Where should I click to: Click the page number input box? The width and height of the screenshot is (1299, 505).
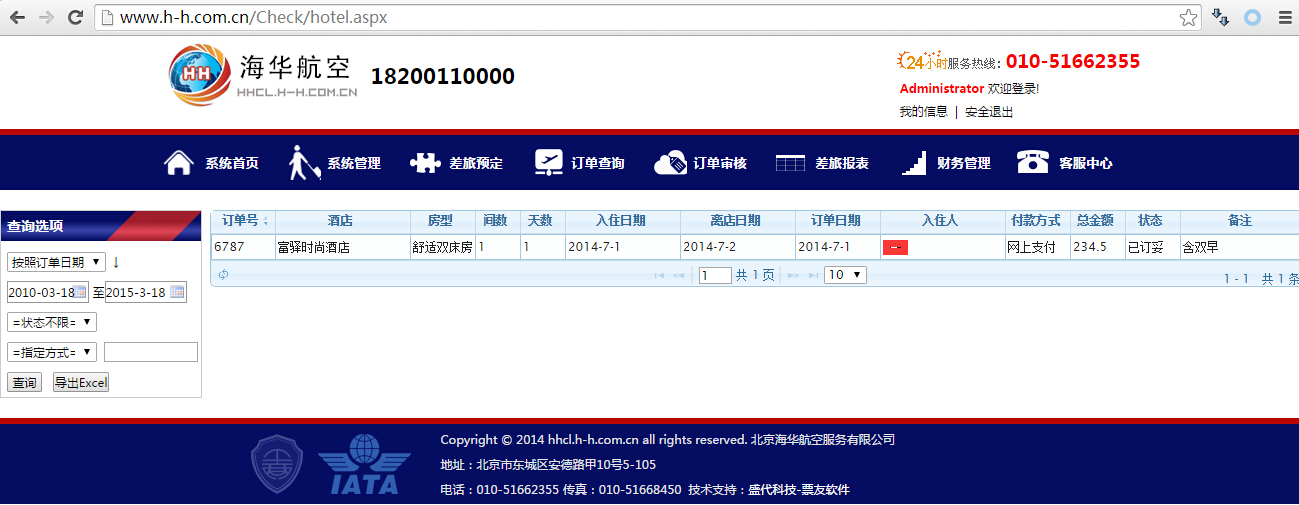(x=715, y=275)
